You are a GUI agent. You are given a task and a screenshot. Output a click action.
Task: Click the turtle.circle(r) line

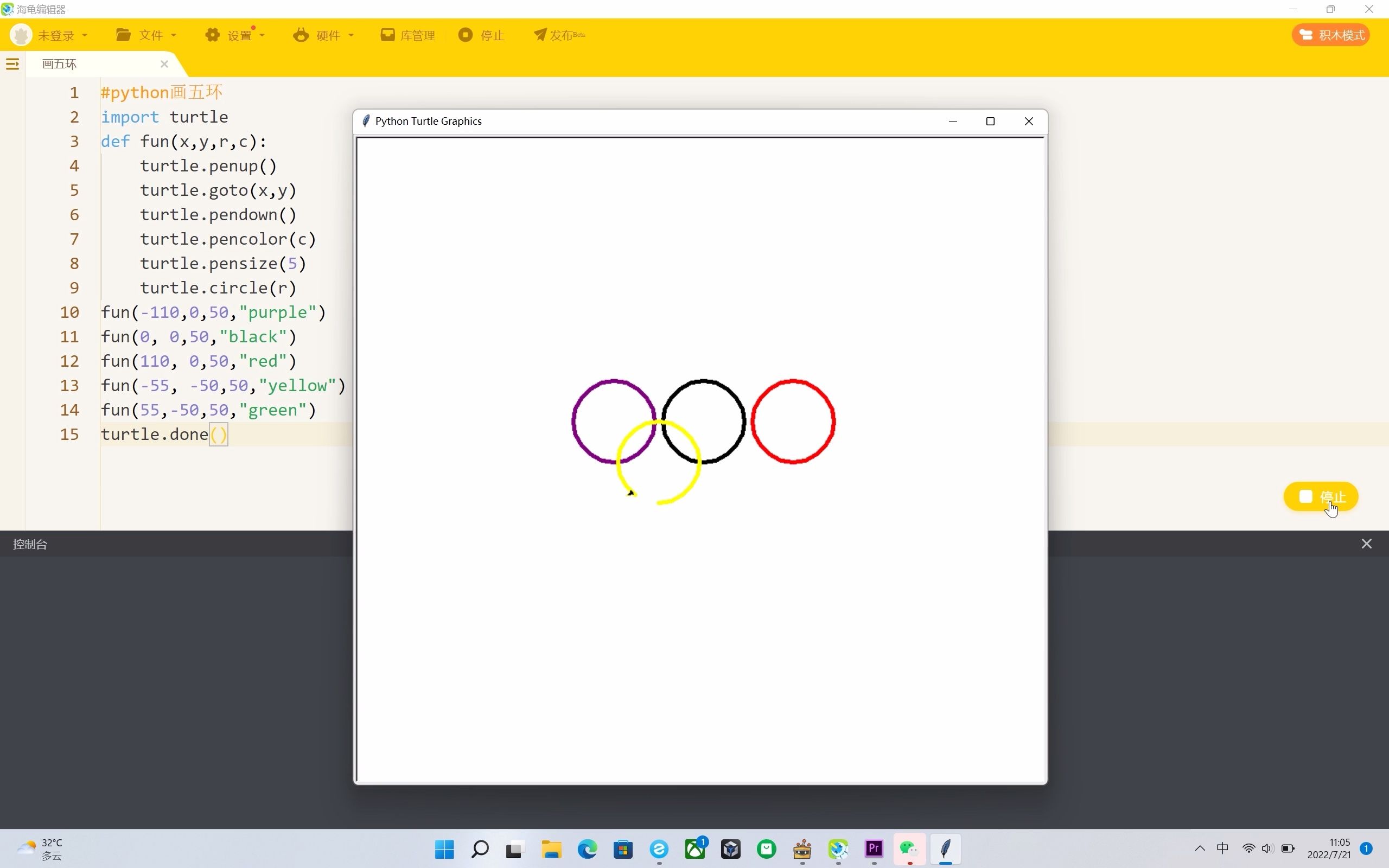[218, 288]
